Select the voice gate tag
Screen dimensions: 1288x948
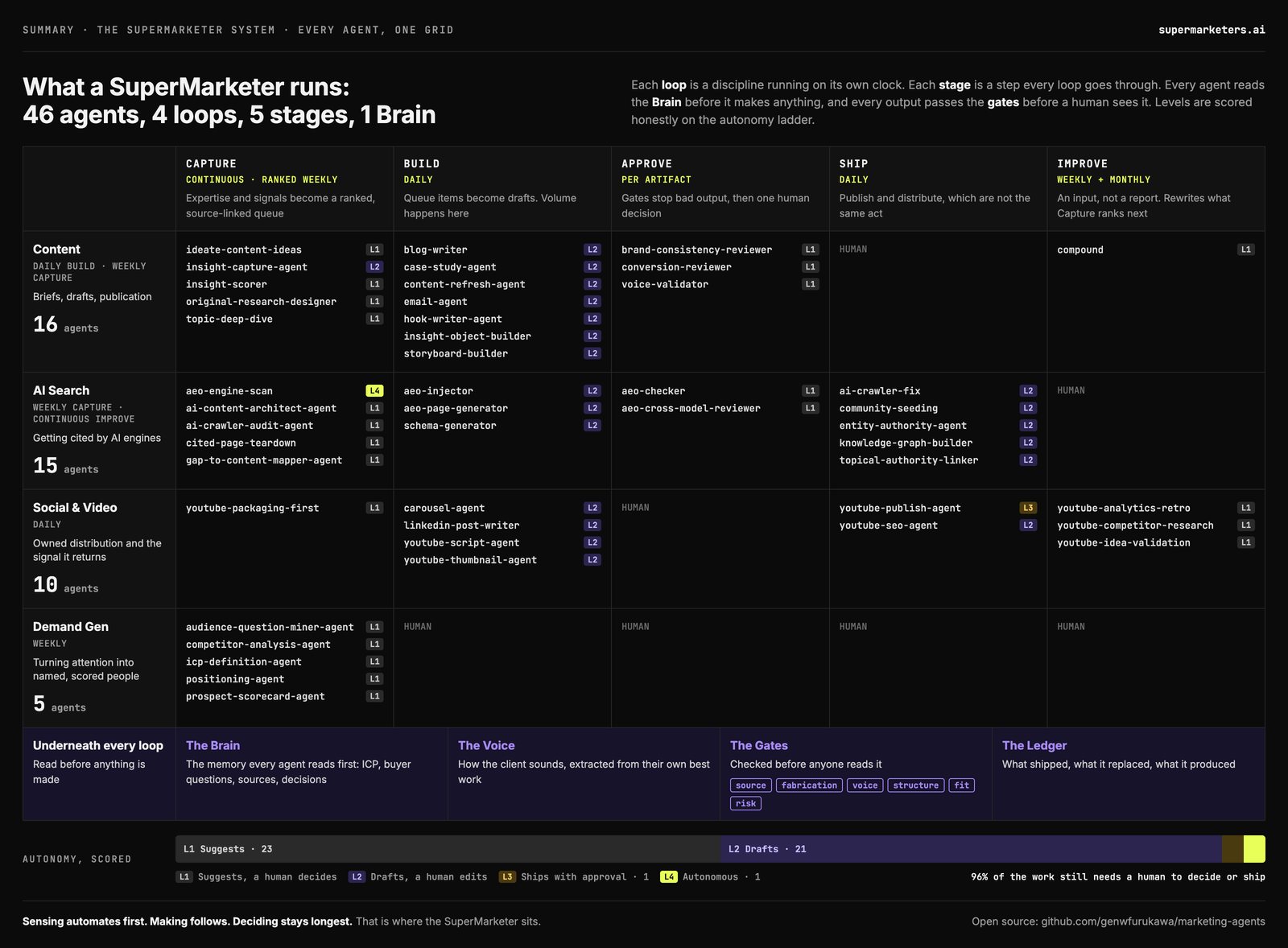click(x=865, y=785)
